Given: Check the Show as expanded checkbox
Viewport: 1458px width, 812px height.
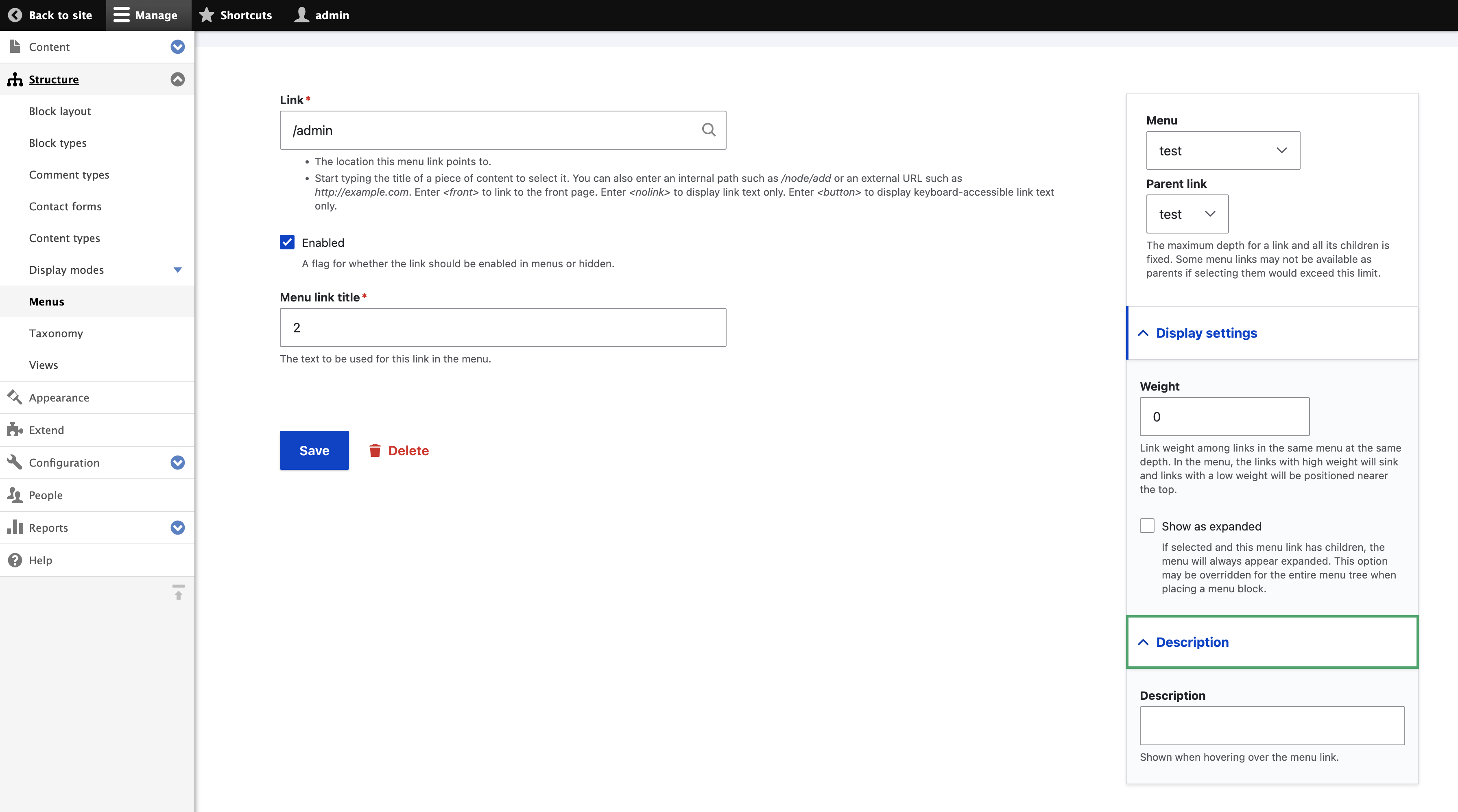Looking at the screenshot, I should click(x=1147, y=526).
